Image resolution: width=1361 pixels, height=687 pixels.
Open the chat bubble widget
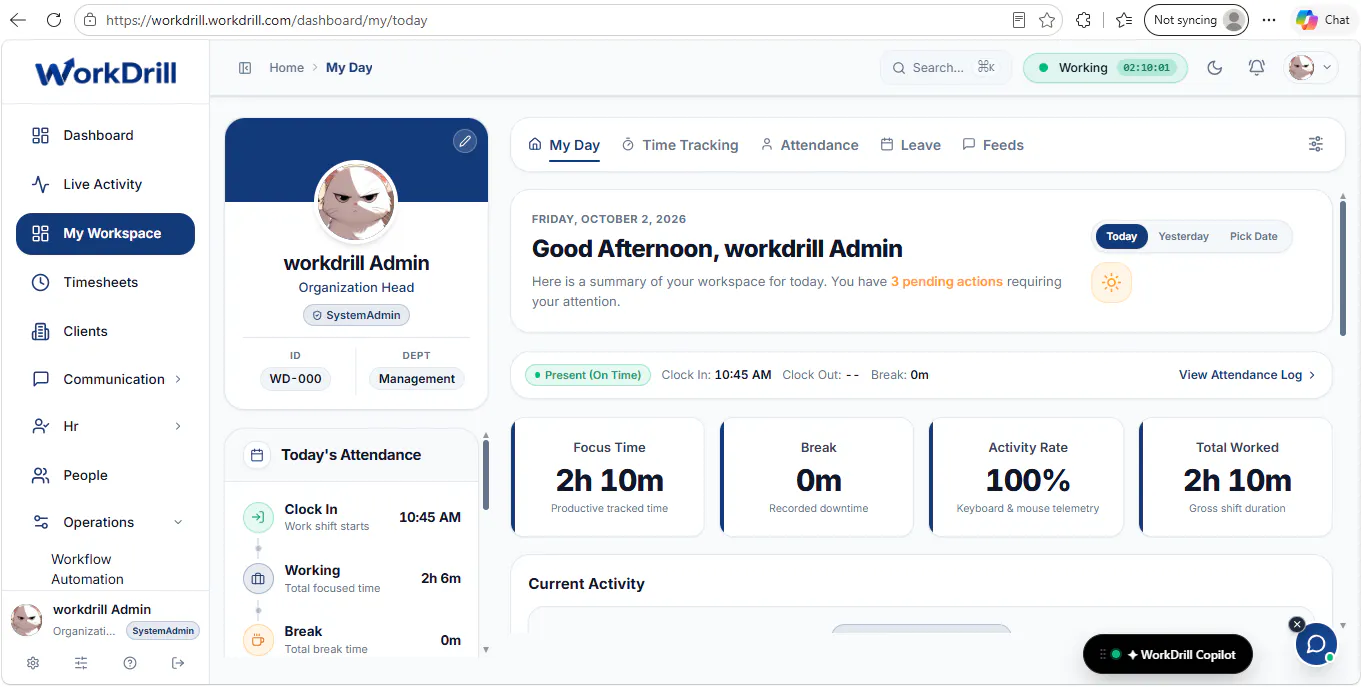pos(1316,644)
